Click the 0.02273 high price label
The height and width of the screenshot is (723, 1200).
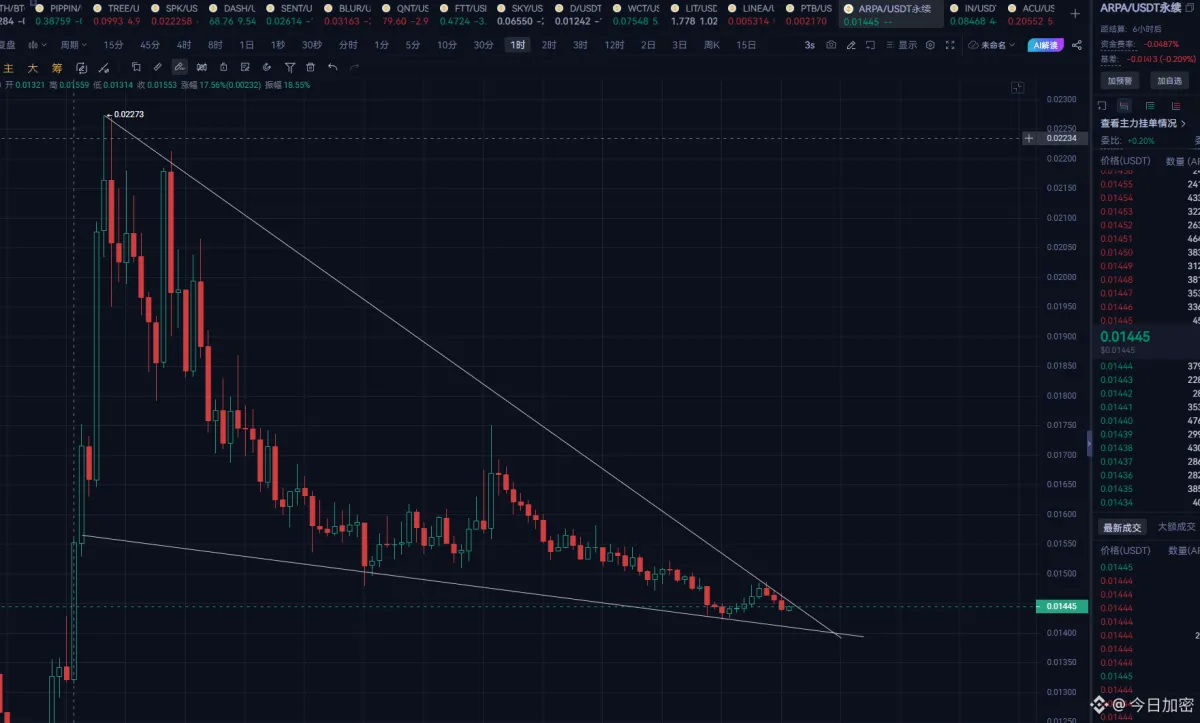[128, 115]
